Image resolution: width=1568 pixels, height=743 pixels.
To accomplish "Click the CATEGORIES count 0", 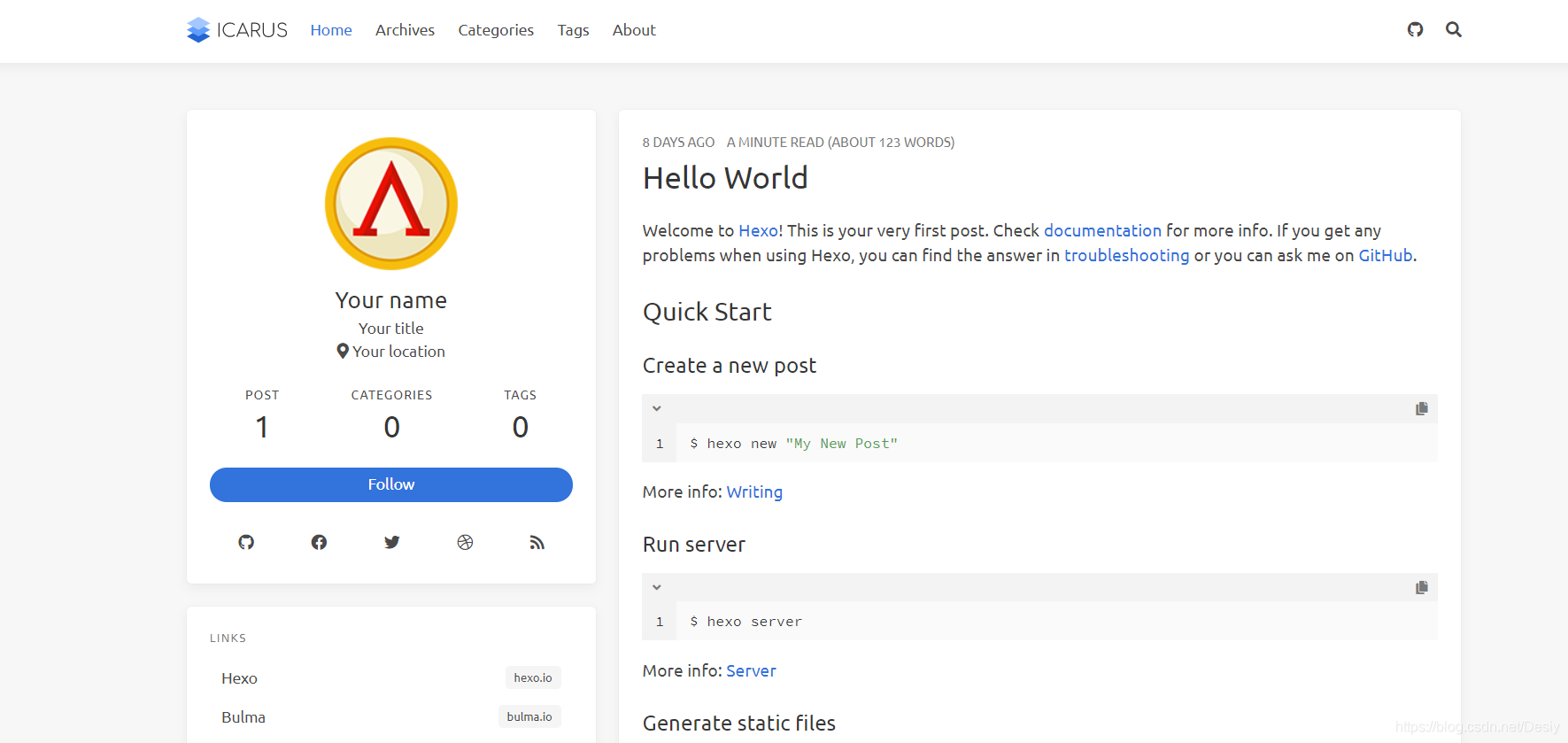I will 391,427.
